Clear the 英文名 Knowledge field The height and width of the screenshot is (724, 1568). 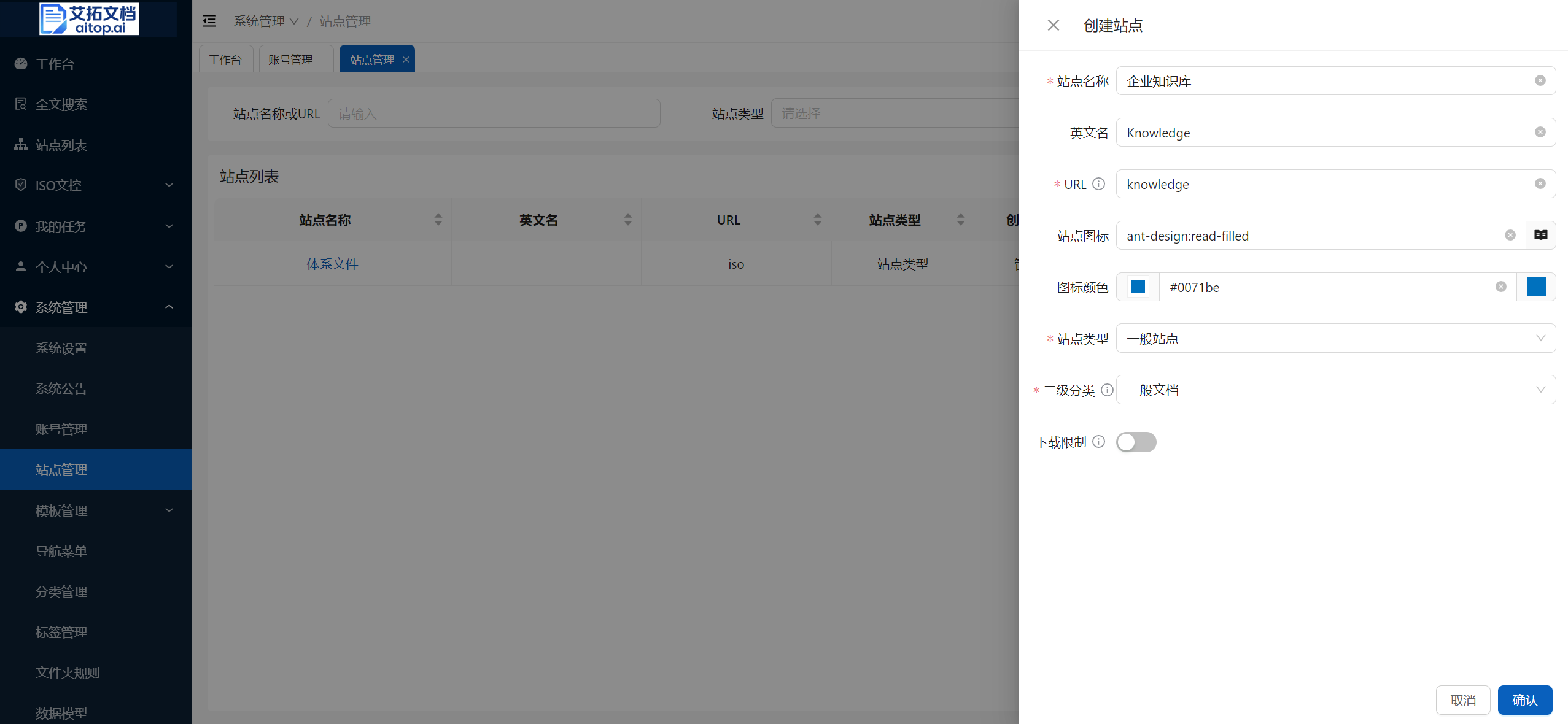[x=1540, y=133]
